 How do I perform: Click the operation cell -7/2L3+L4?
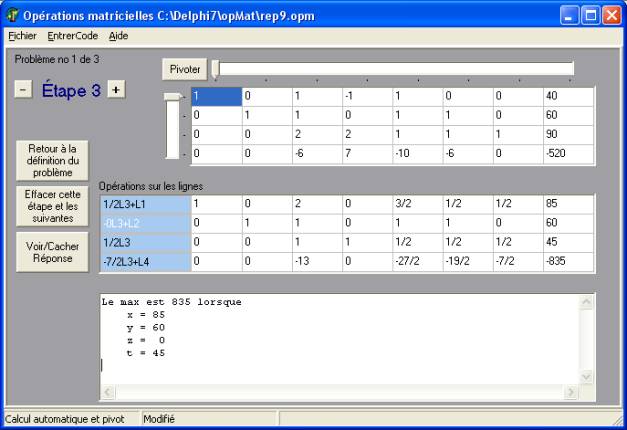[146, 262]
